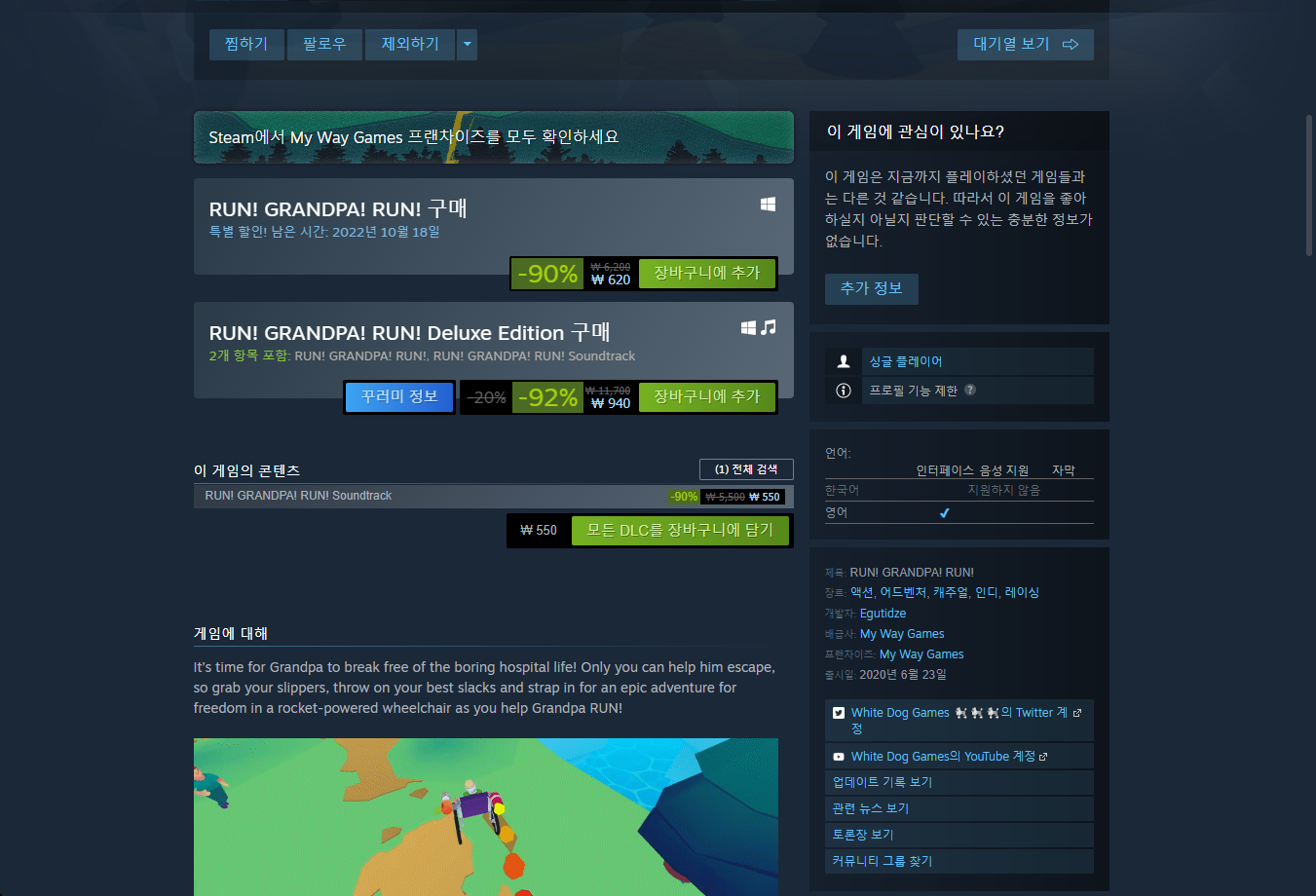
Task: Click the game screenshot under 게임에 대해
Action: click(486, 817)
